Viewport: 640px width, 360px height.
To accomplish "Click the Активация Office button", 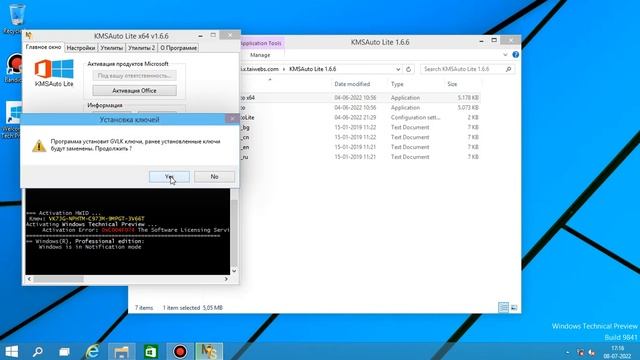I will (134, 91).
